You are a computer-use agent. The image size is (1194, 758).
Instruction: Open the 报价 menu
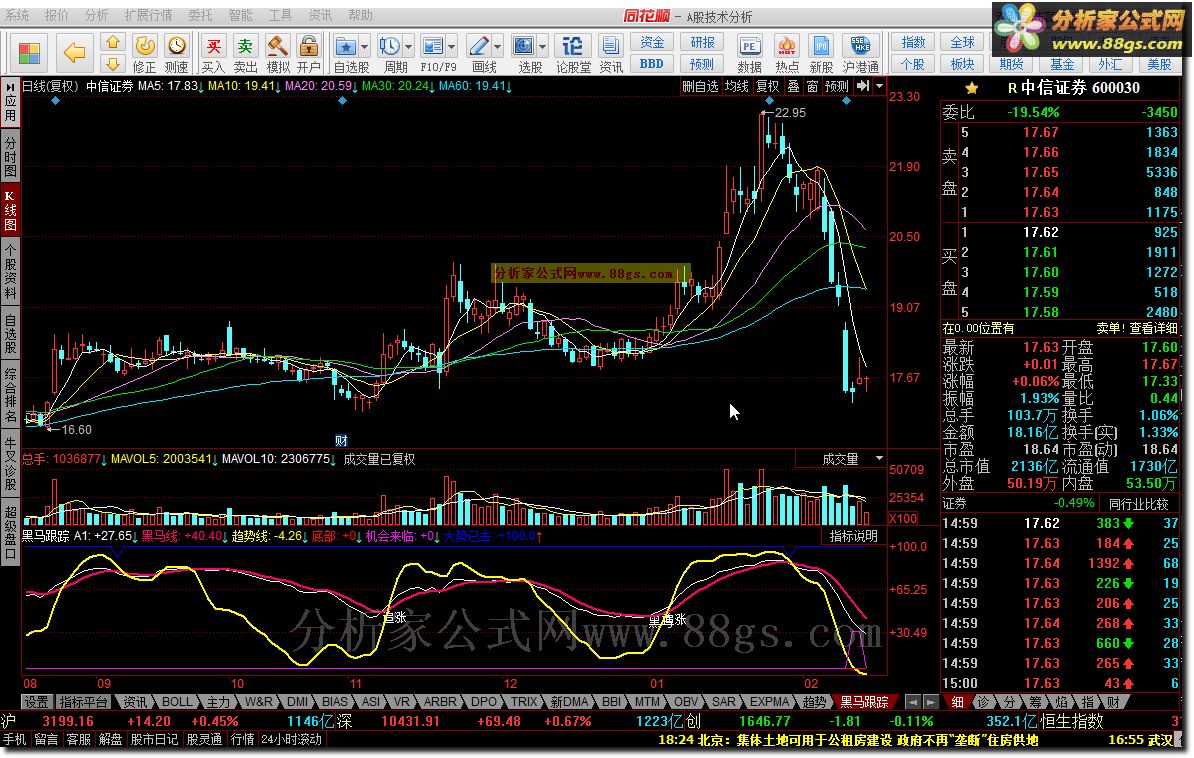(56, 15)
